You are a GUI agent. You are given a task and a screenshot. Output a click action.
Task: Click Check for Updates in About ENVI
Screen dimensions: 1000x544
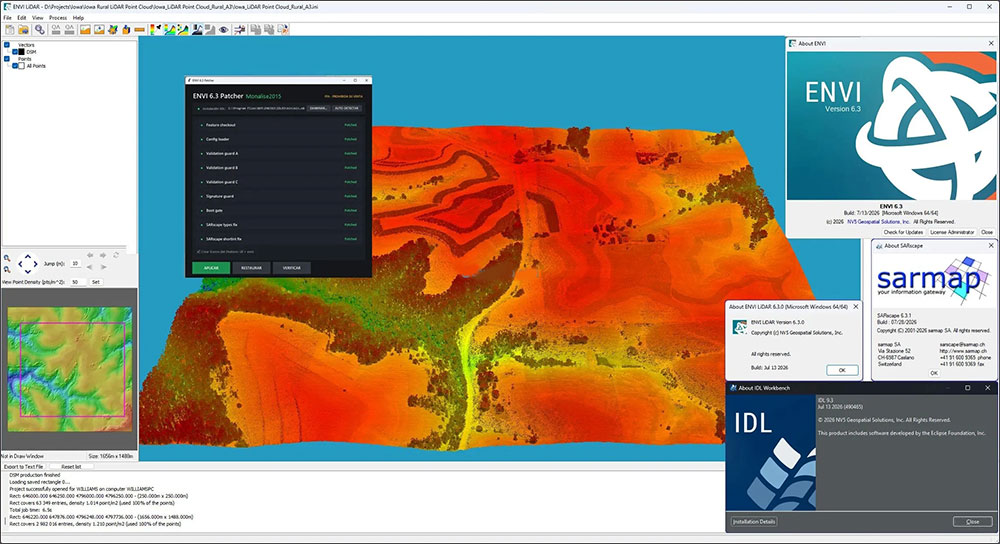point(903,232)
